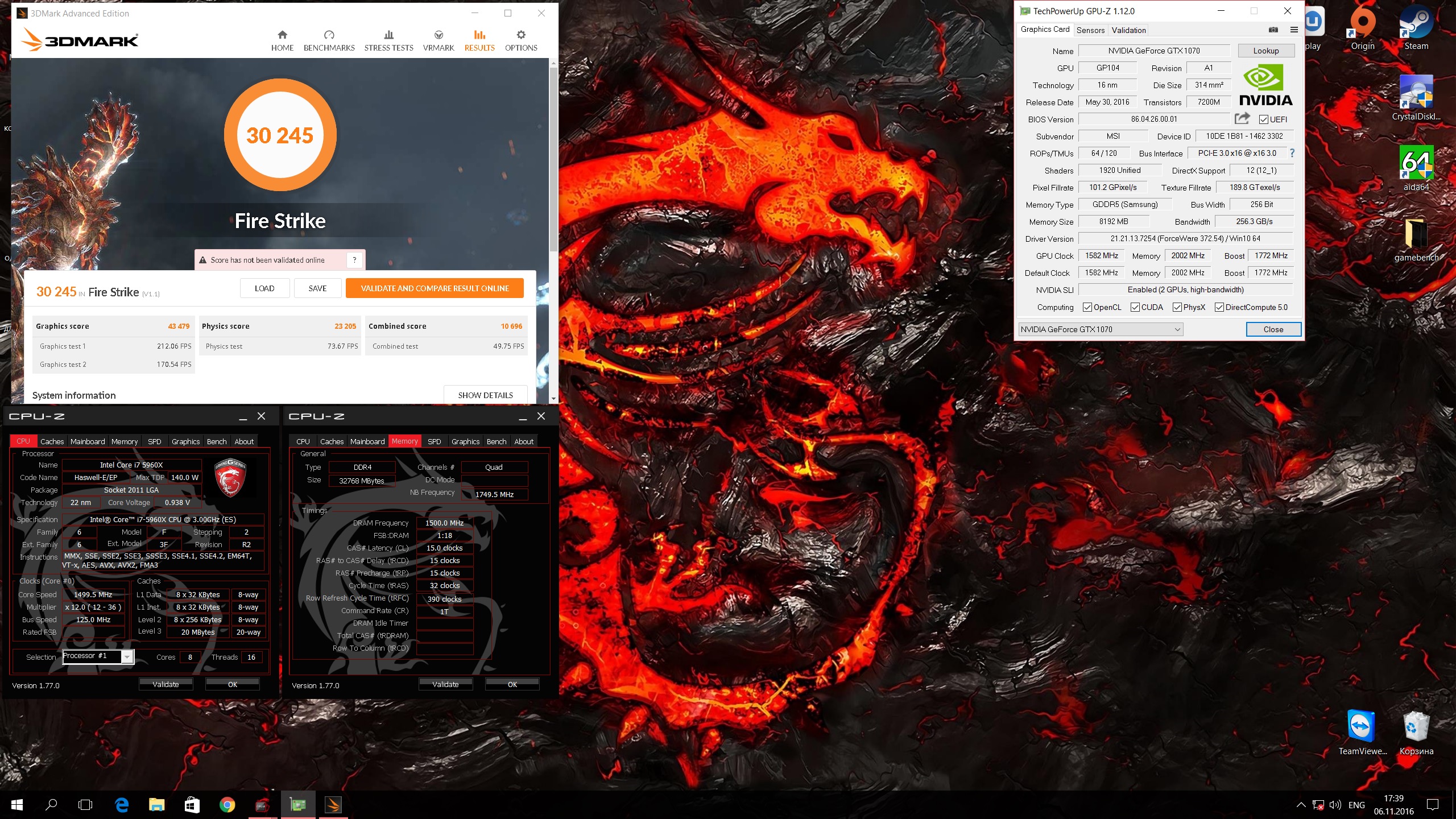1456x819 pixels.
Task: Toggle the CUDA checkbox
Action: [x=1135, y=307]
